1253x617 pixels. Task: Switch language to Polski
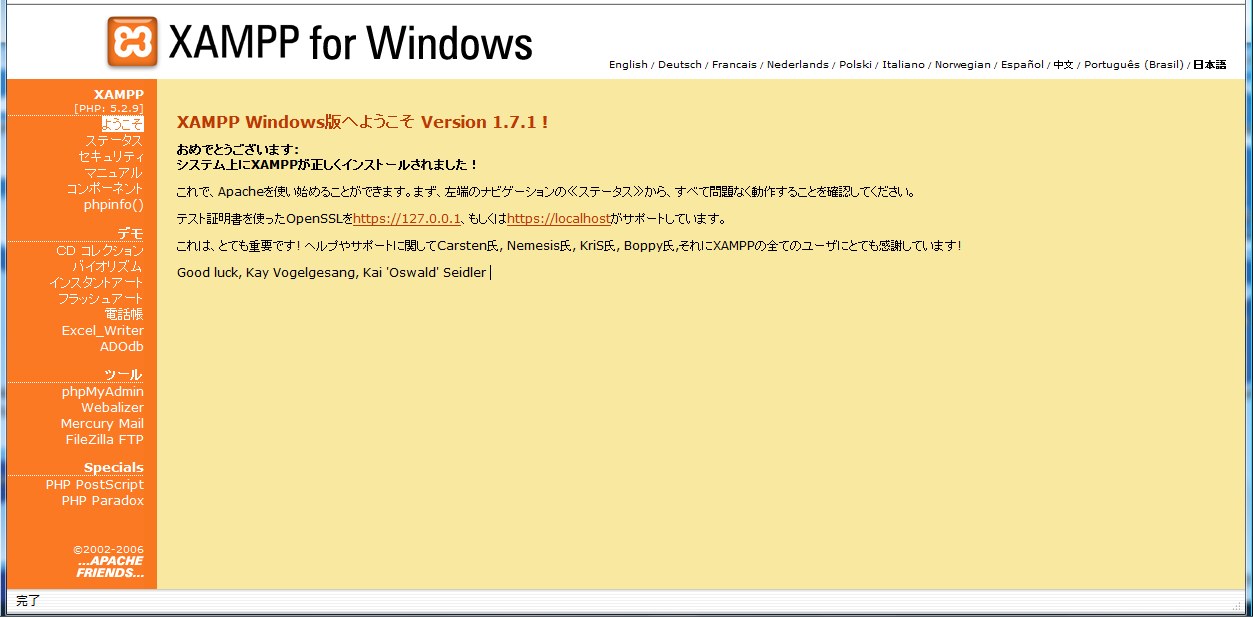[x=855, y=65]
